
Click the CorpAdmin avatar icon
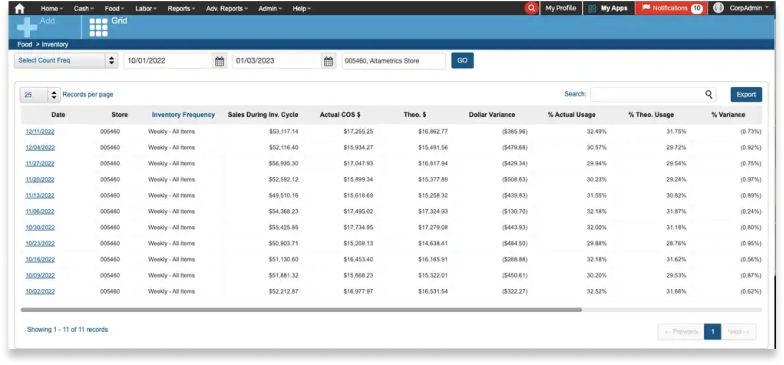718,8
